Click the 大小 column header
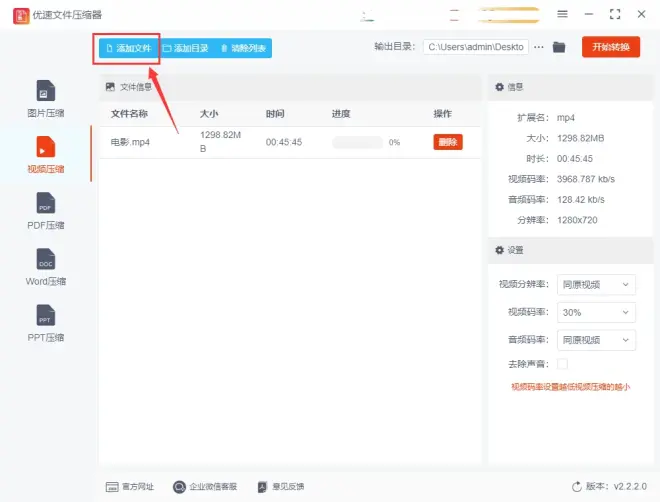660x502 pixels. (209, 114)
